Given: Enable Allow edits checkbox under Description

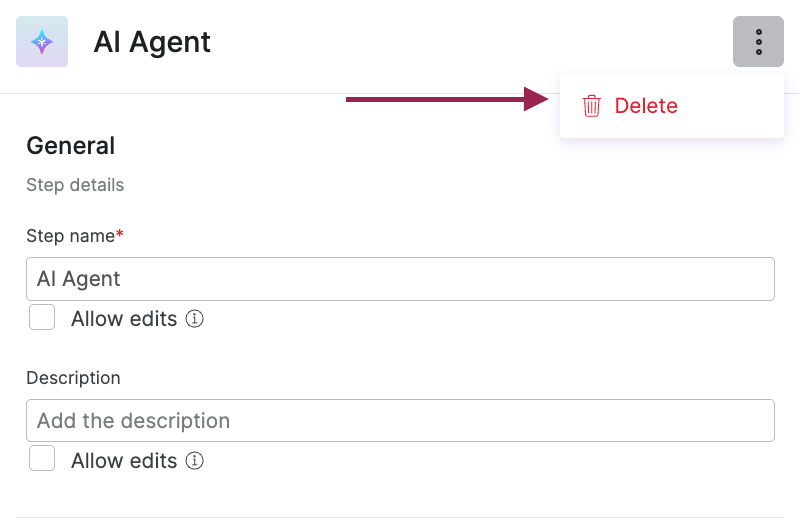Looking at the screenshot, I should 42,458.
